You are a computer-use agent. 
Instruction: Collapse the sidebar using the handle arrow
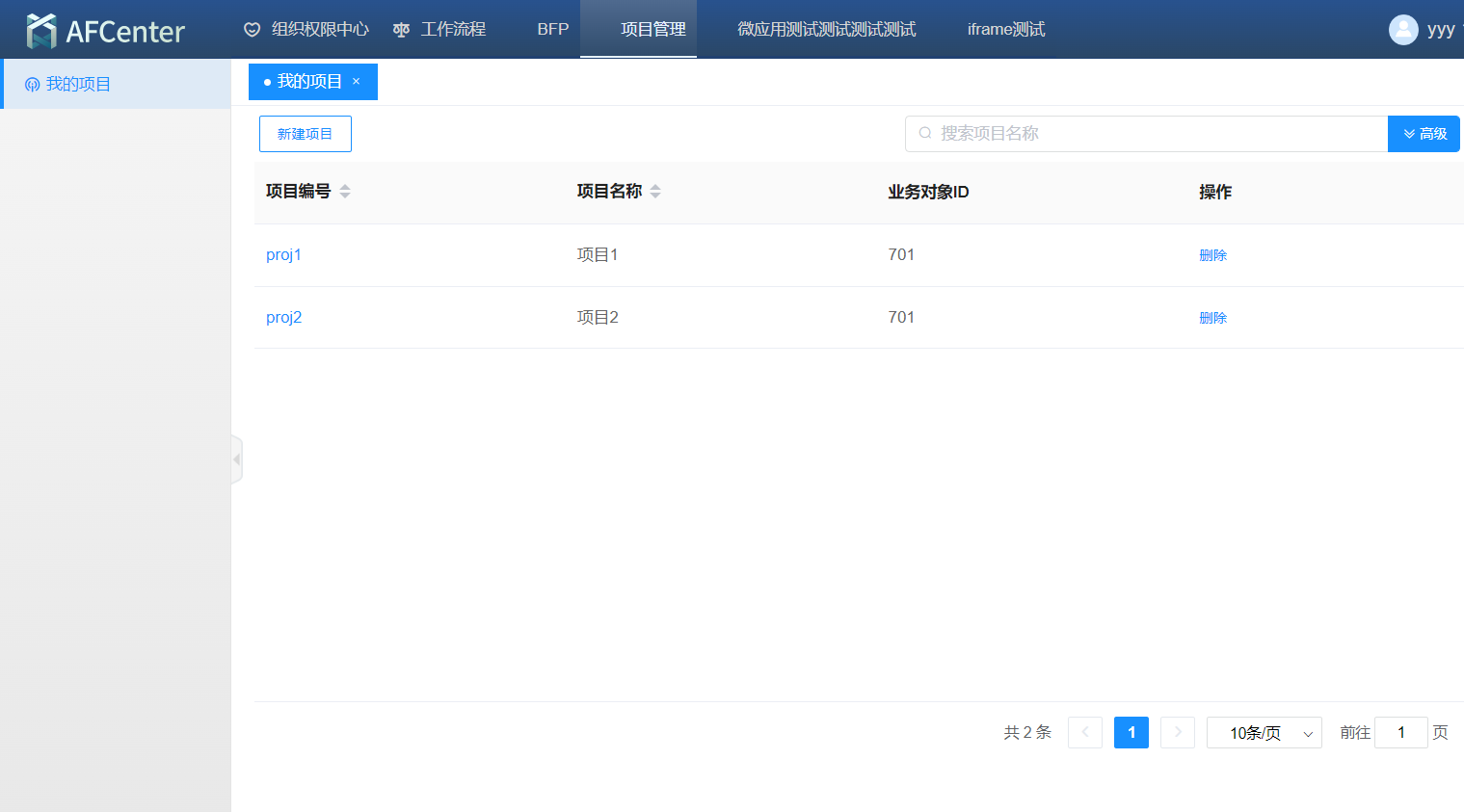coord(236,459)
